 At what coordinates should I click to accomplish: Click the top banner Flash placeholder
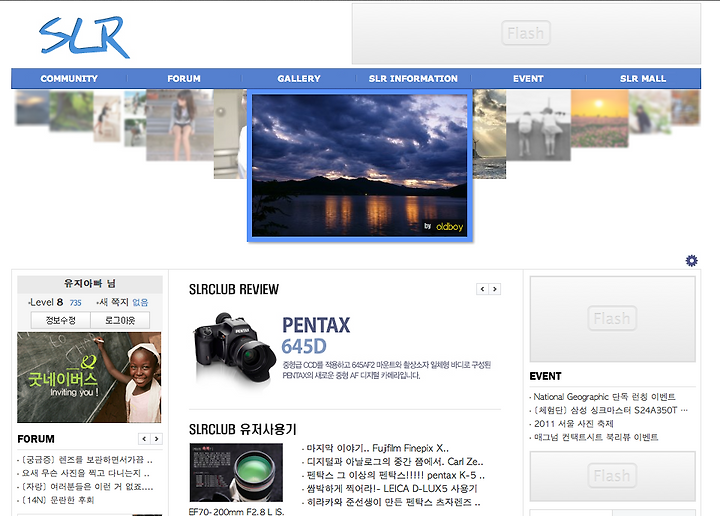point(526,34)
